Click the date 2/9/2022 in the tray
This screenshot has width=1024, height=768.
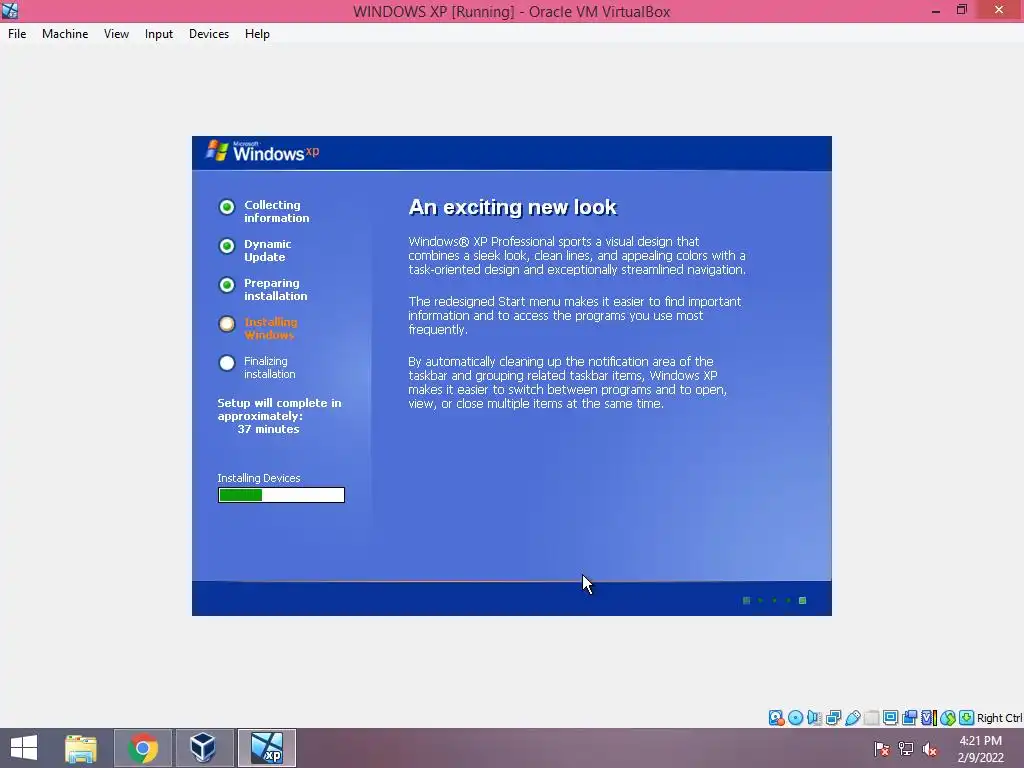point(980,758)
